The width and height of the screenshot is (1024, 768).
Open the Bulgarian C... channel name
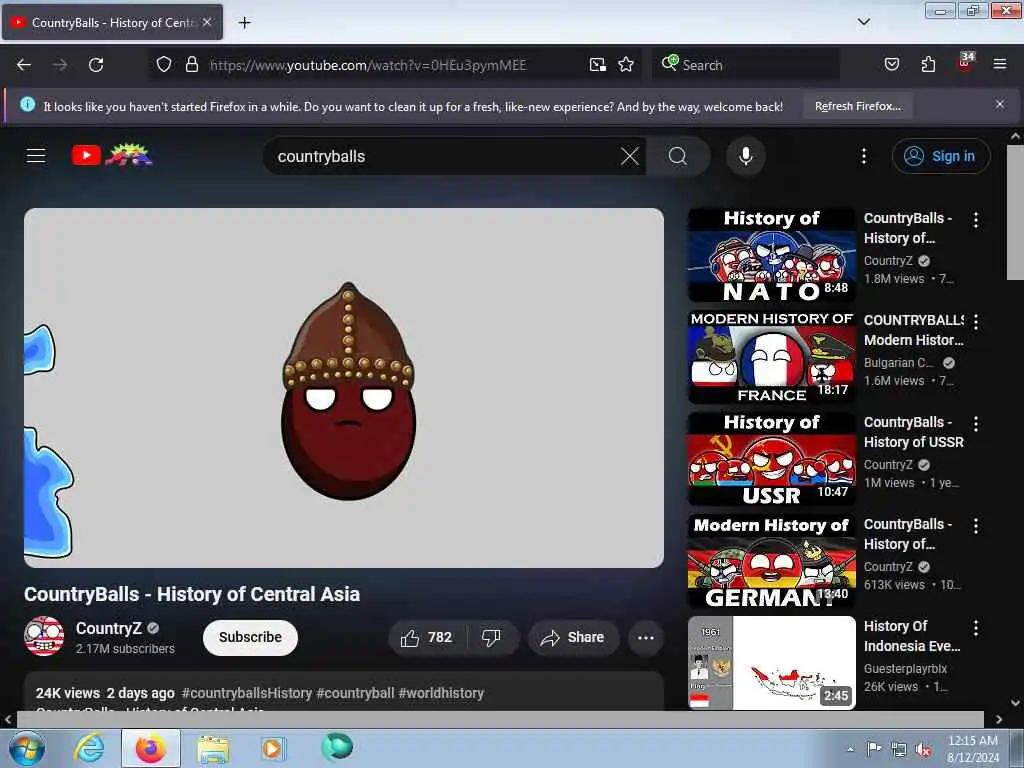coord(898,362)
